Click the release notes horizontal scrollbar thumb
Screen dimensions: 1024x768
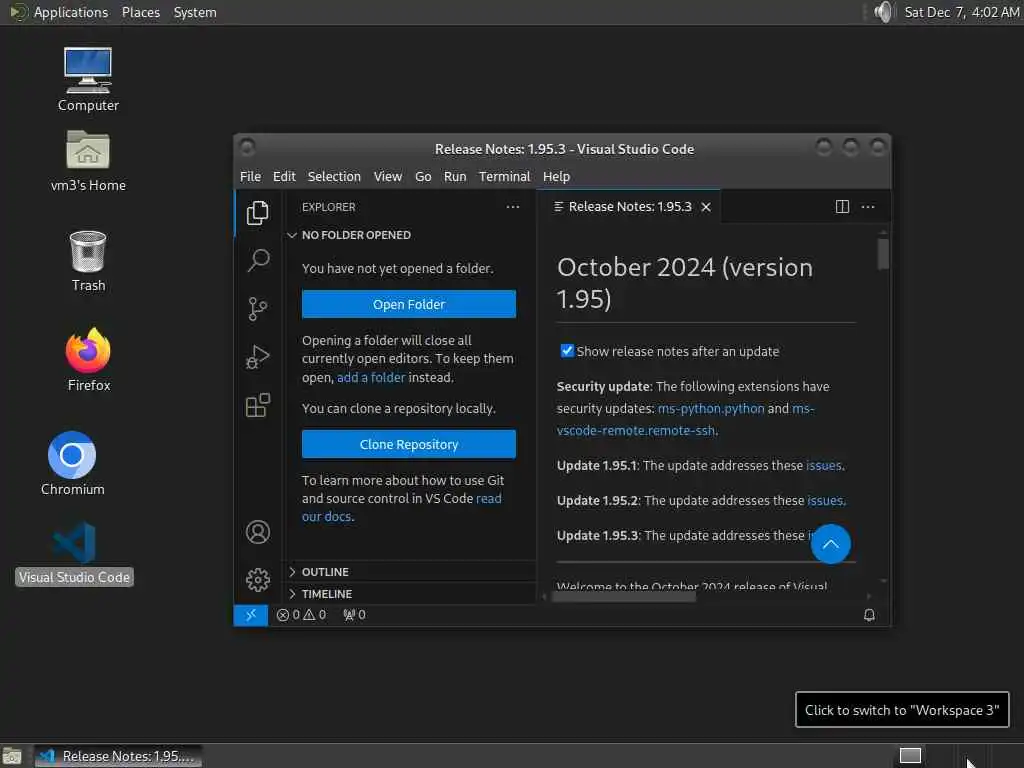tap(624, 596)
